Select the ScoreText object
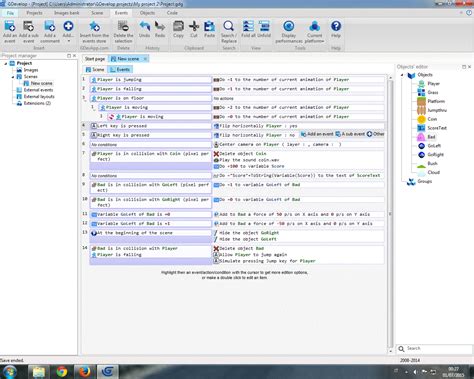This screenshot has height=379, width=474. [437, 128]
